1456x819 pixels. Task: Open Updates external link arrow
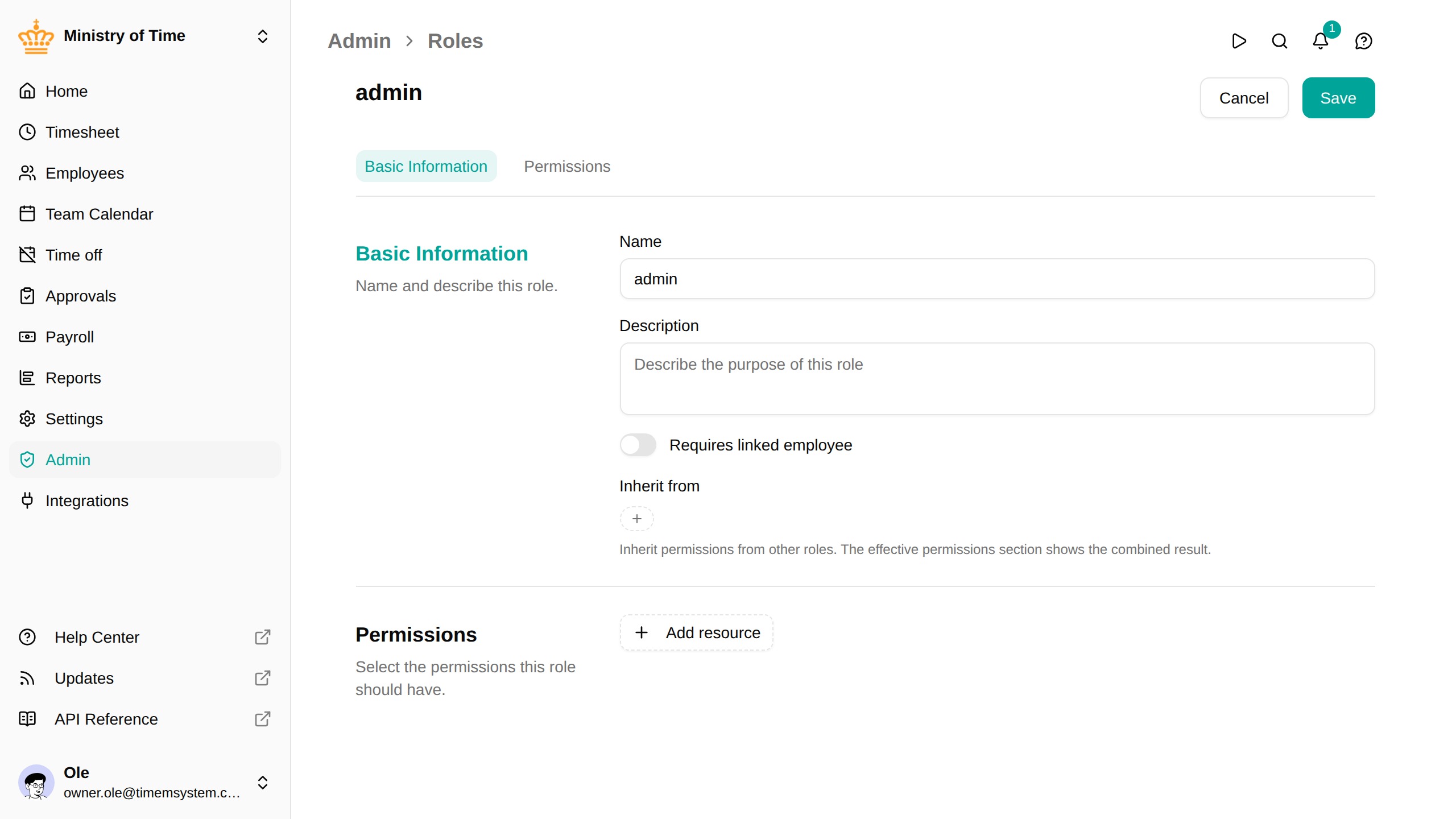coord(263,678)
